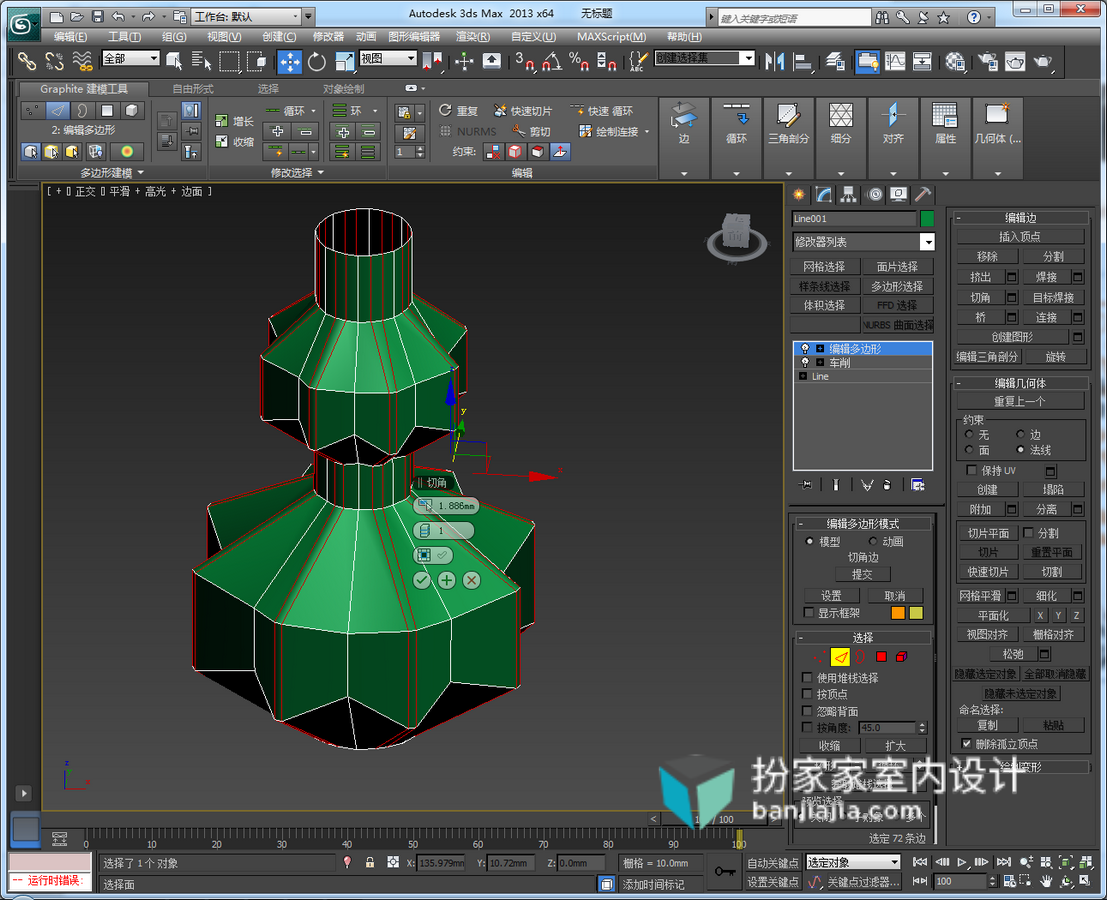Cancel the chamfer caddy with X
This screenshot has height=900, width=1107.
pos(472,580)
